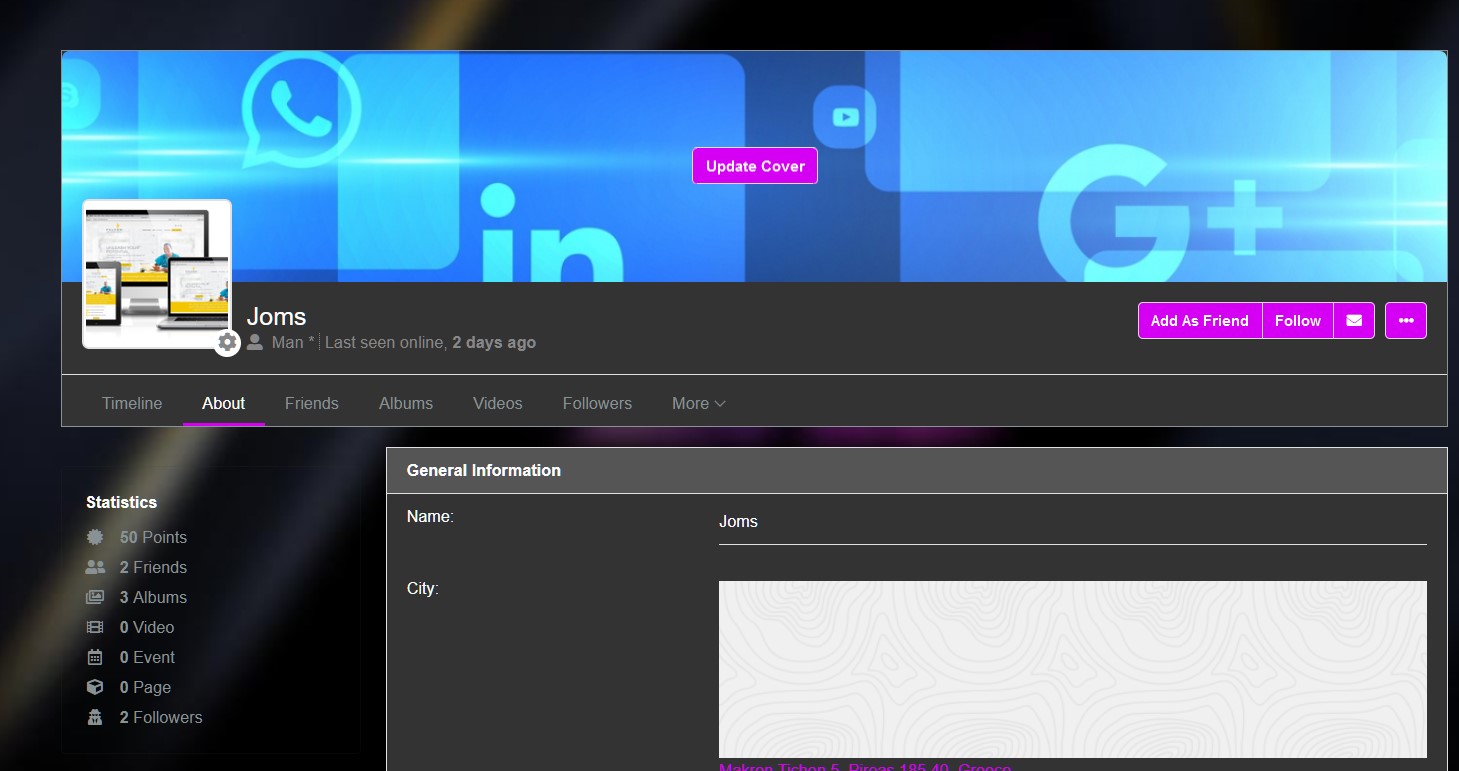Screen dimensions: 1459x771
Task: Click the Friends icon in Statistics
Action: (x=95, y=567)
